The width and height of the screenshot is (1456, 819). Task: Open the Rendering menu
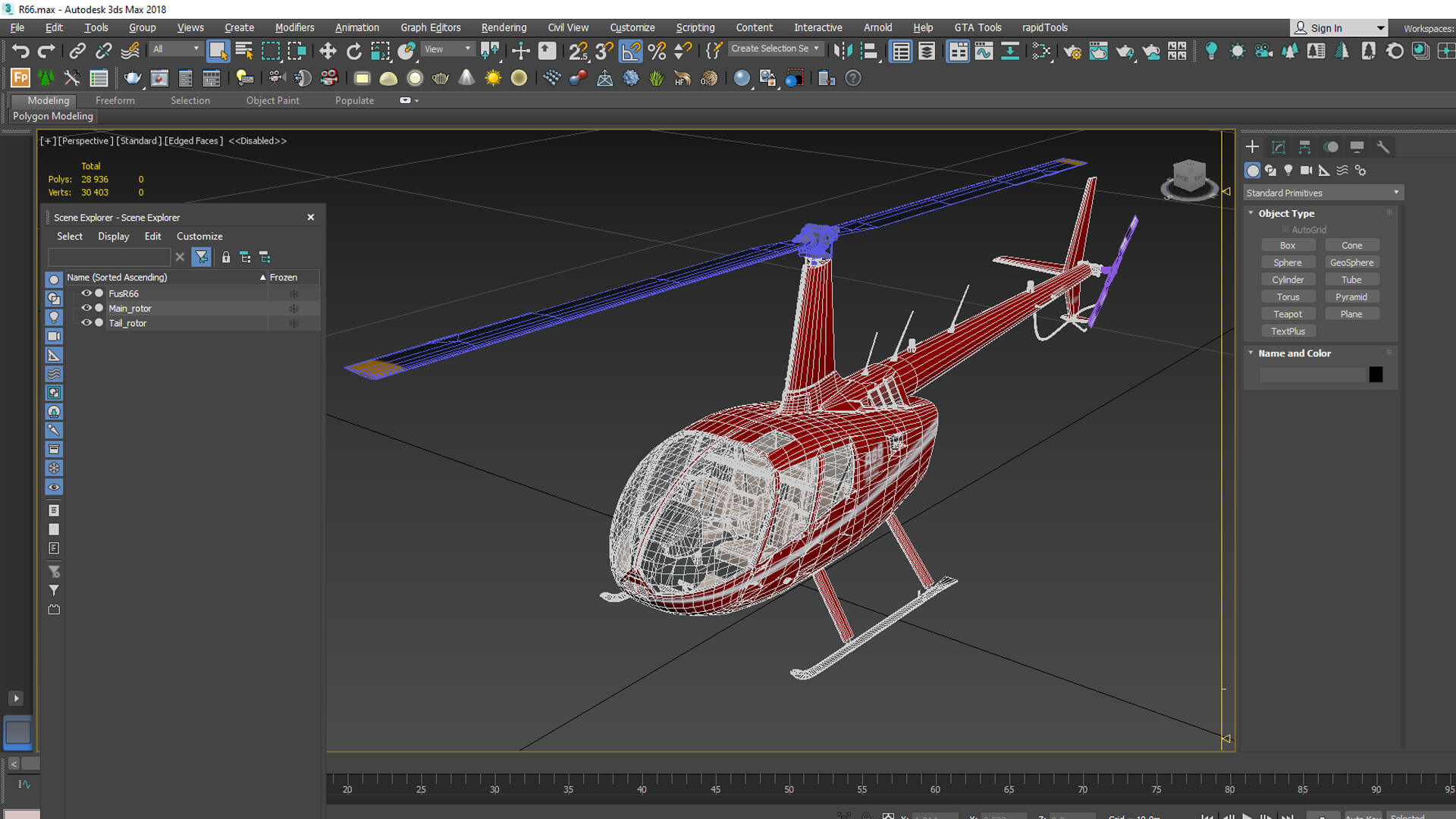504,27
